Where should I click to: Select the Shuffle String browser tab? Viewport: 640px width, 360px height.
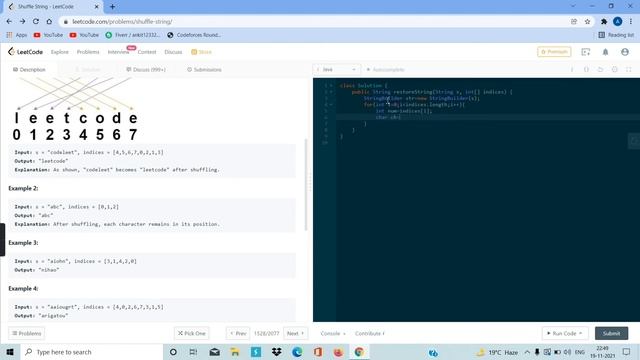[53, 7]
